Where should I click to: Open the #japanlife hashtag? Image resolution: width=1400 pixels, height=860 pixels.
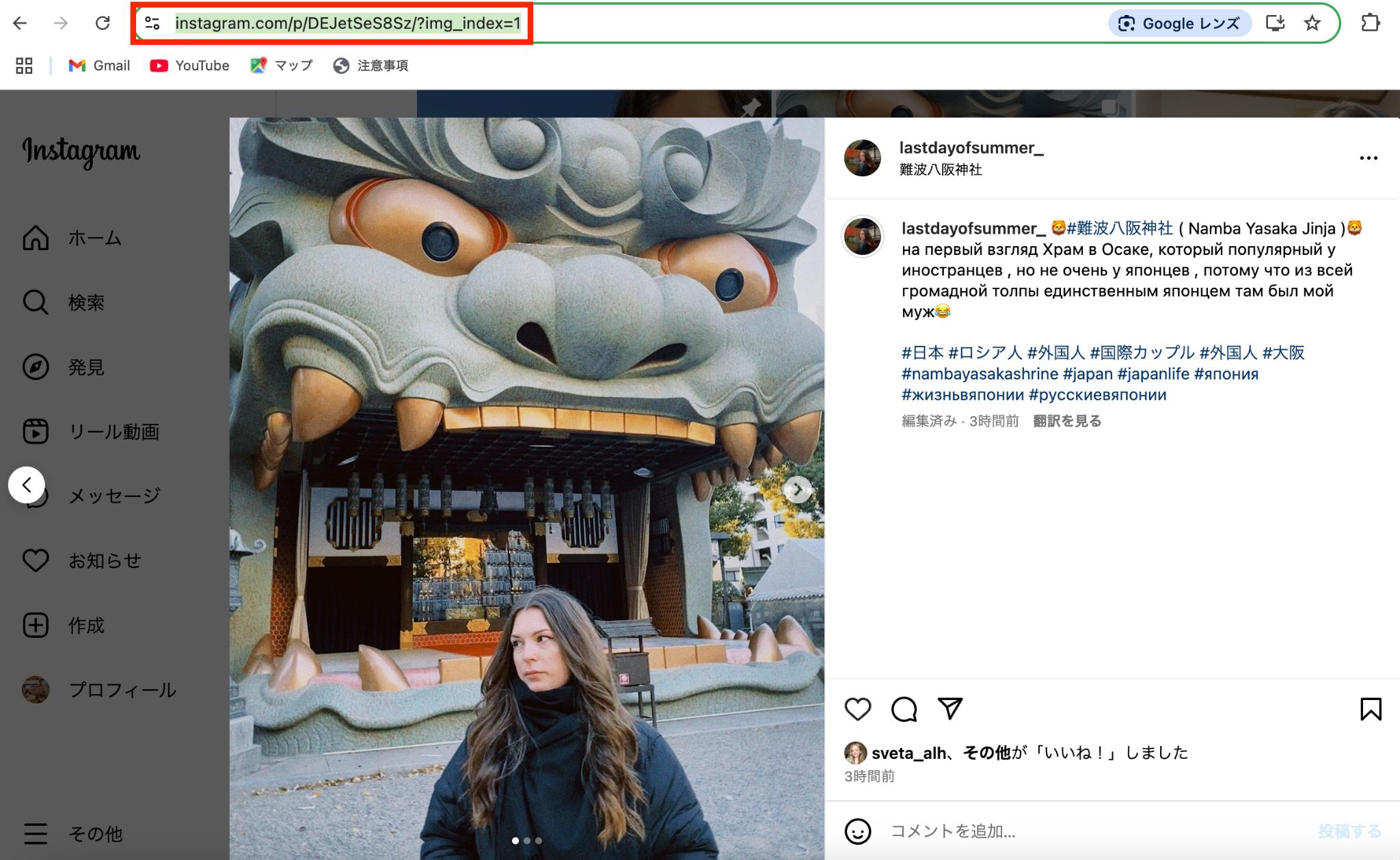coord(1153,374)
